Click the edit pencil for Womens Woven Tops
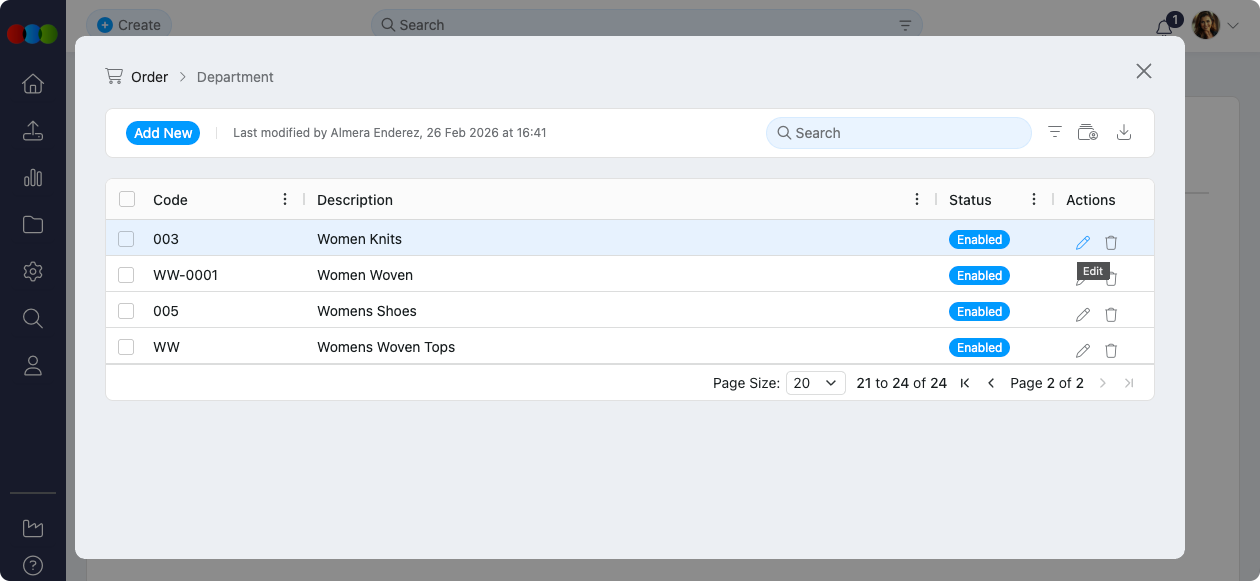 coord(1082,350)
